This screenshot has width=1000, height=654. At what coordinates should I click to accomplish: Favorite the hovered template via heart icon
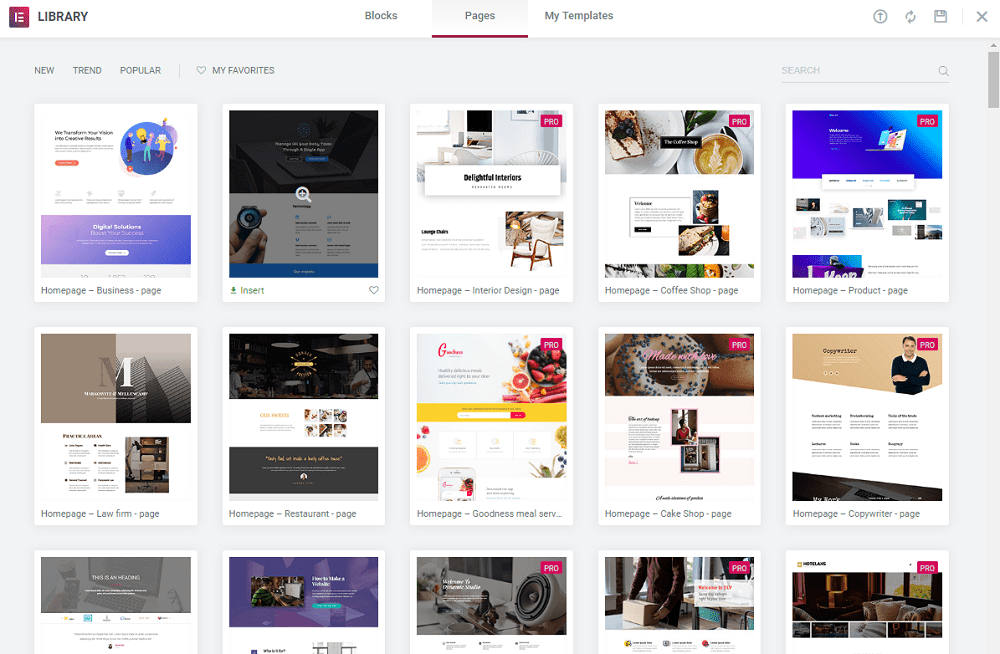point(374,290)
